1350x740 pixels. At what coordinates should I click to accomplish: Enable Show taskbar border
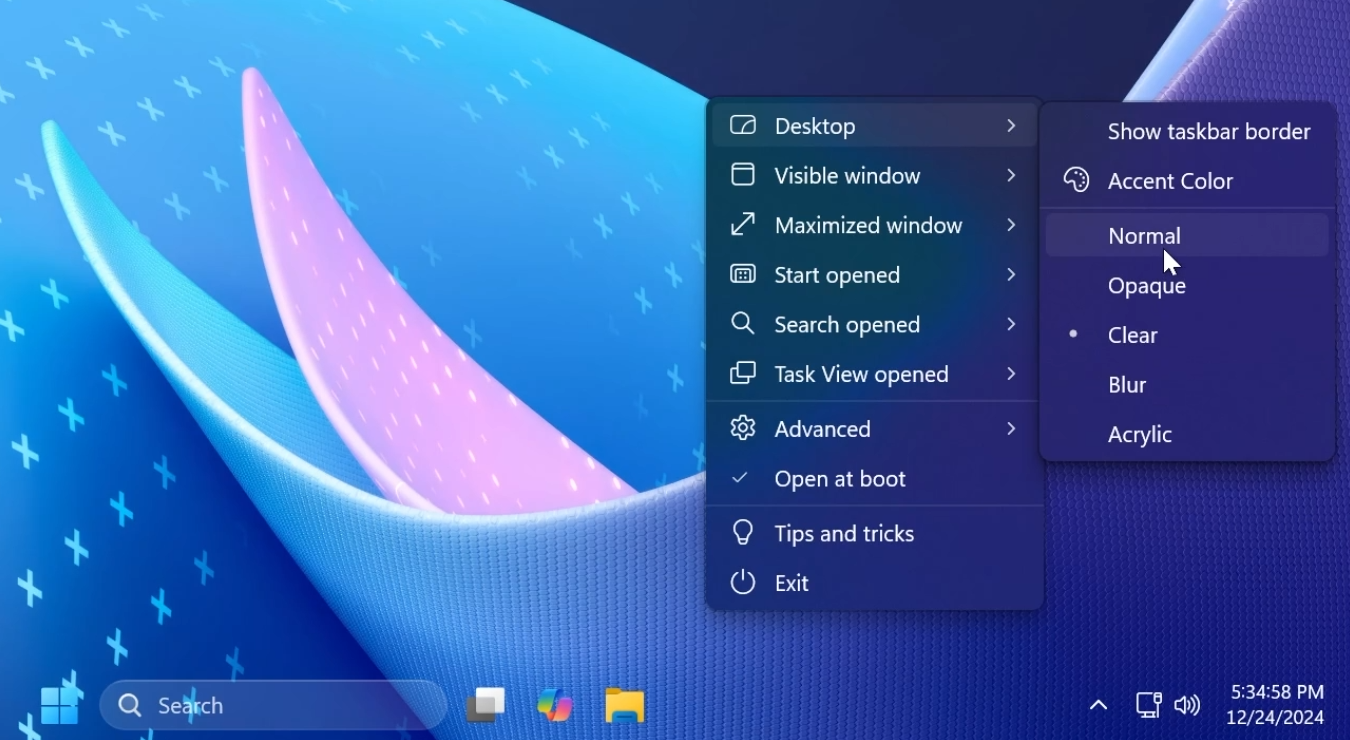1209,131
